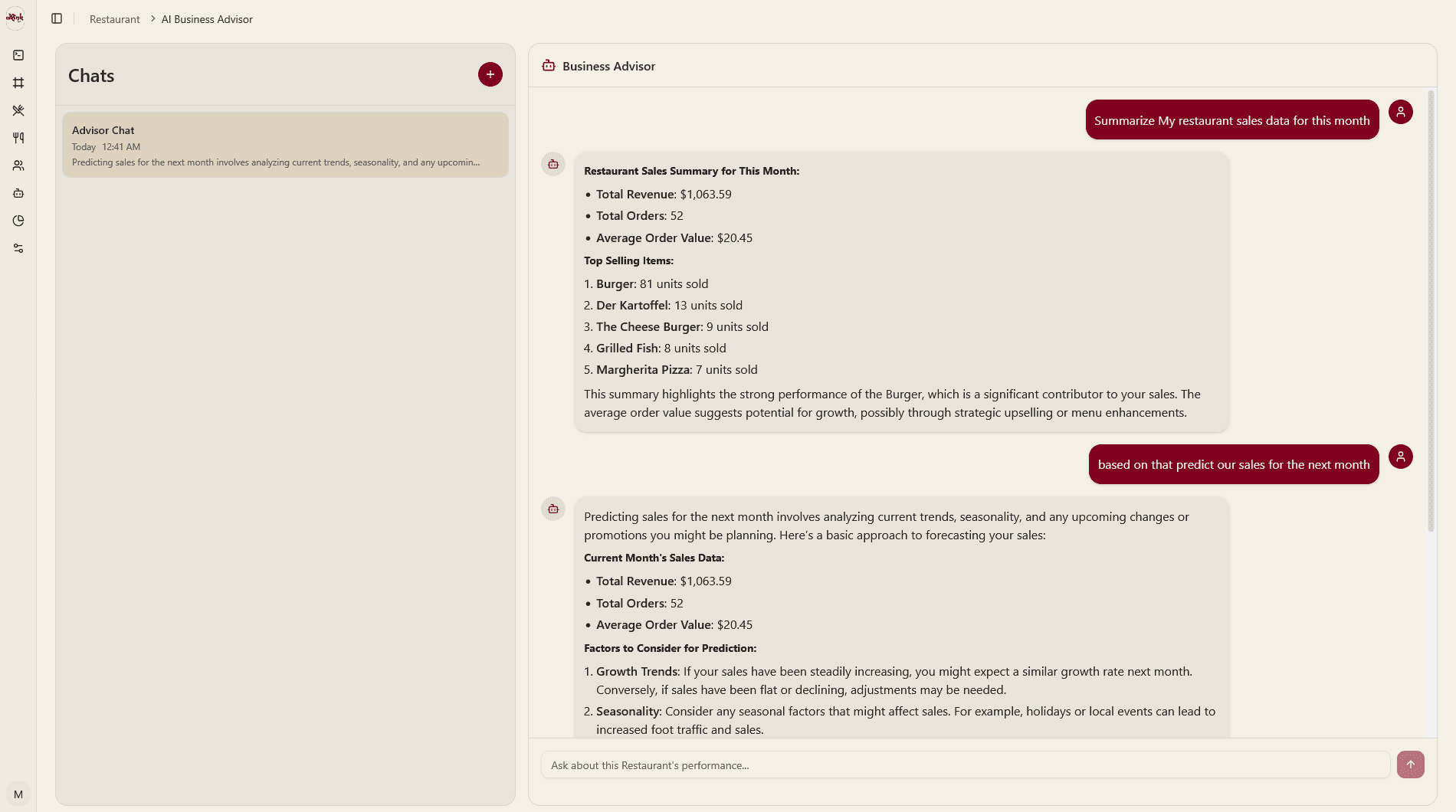Click the user avatar beside Summarize message
The height and width of the screenshot is (812, 1456).
coord(1401,112)
